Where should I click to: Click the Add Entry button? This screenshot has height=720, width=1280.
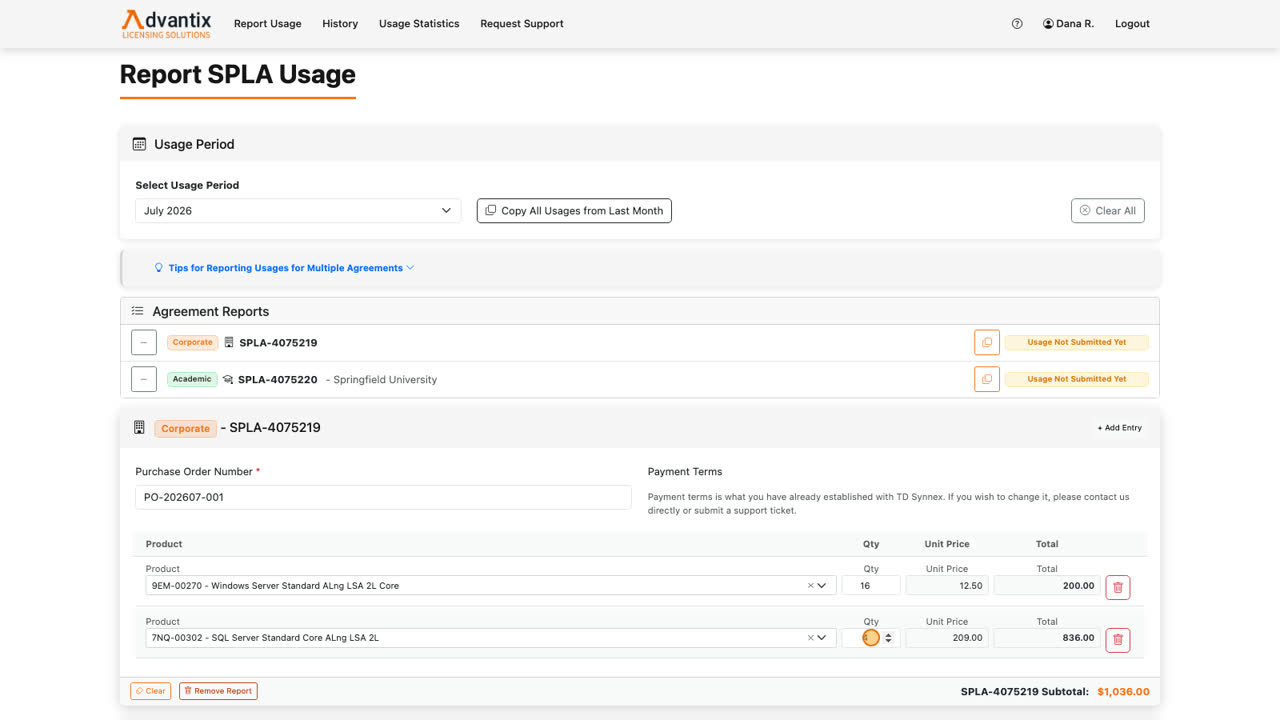[1119, 428]
